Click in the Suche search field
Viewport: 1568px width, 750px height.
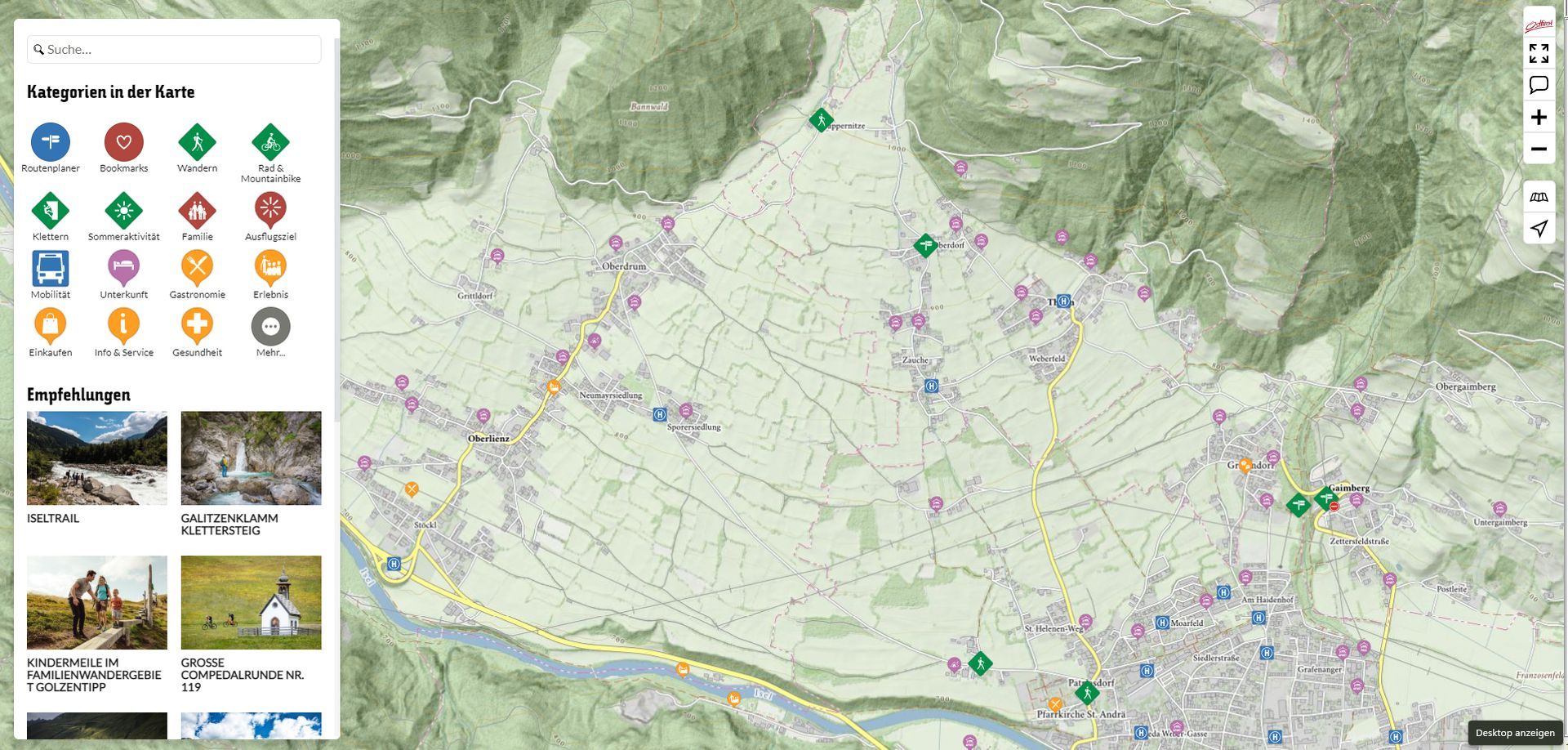point(174,49)
